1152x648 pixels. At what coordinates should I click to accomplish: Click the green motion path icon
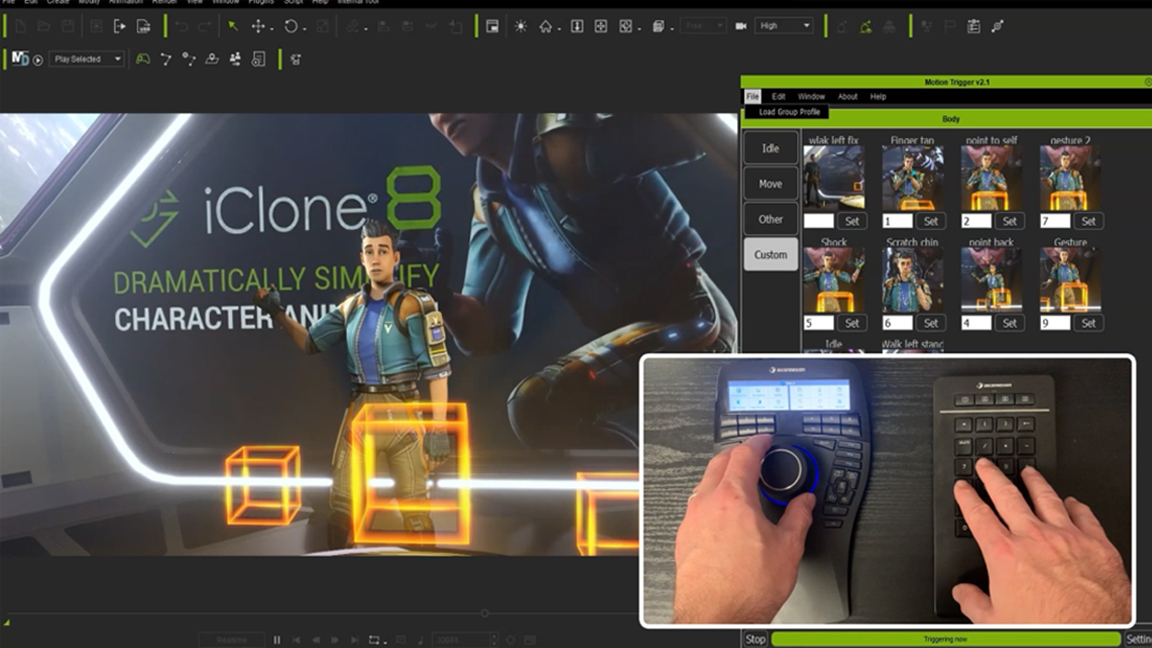point(865,26)
